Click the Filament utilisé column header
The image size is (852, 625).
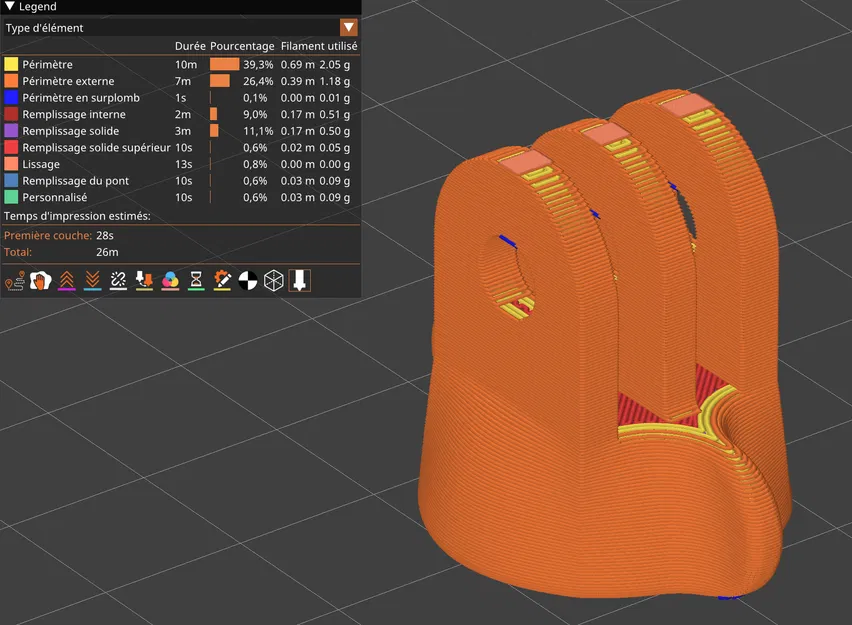[319, 46]
